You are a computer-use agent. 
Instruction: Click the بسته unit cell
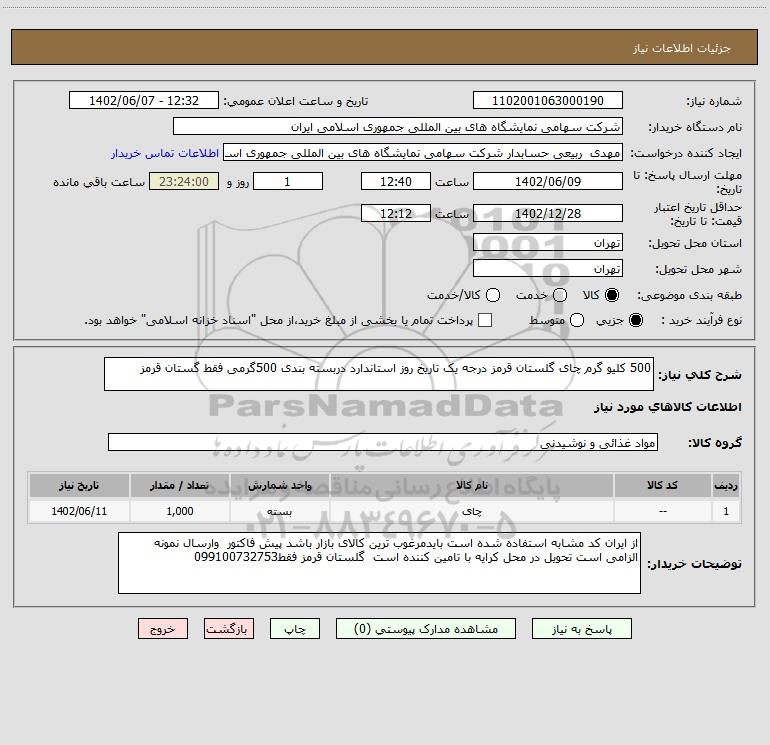point(279,511)
